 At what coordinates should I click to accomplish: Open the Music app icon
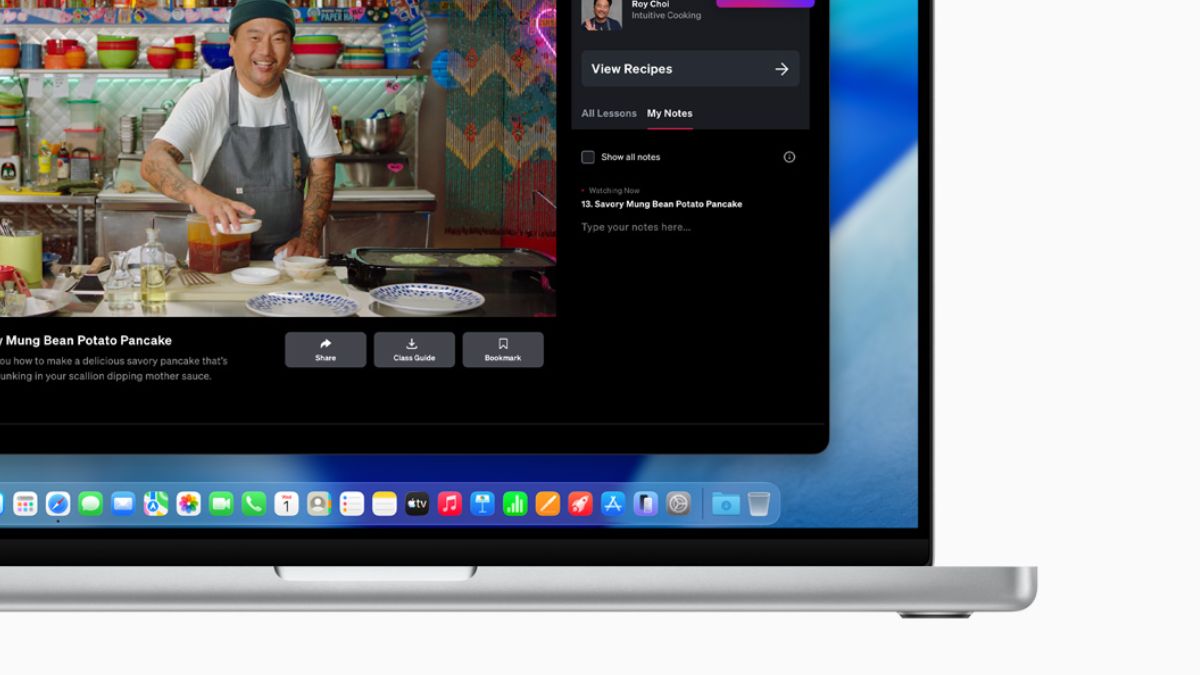pyautogui.click(x=450, y=504)
